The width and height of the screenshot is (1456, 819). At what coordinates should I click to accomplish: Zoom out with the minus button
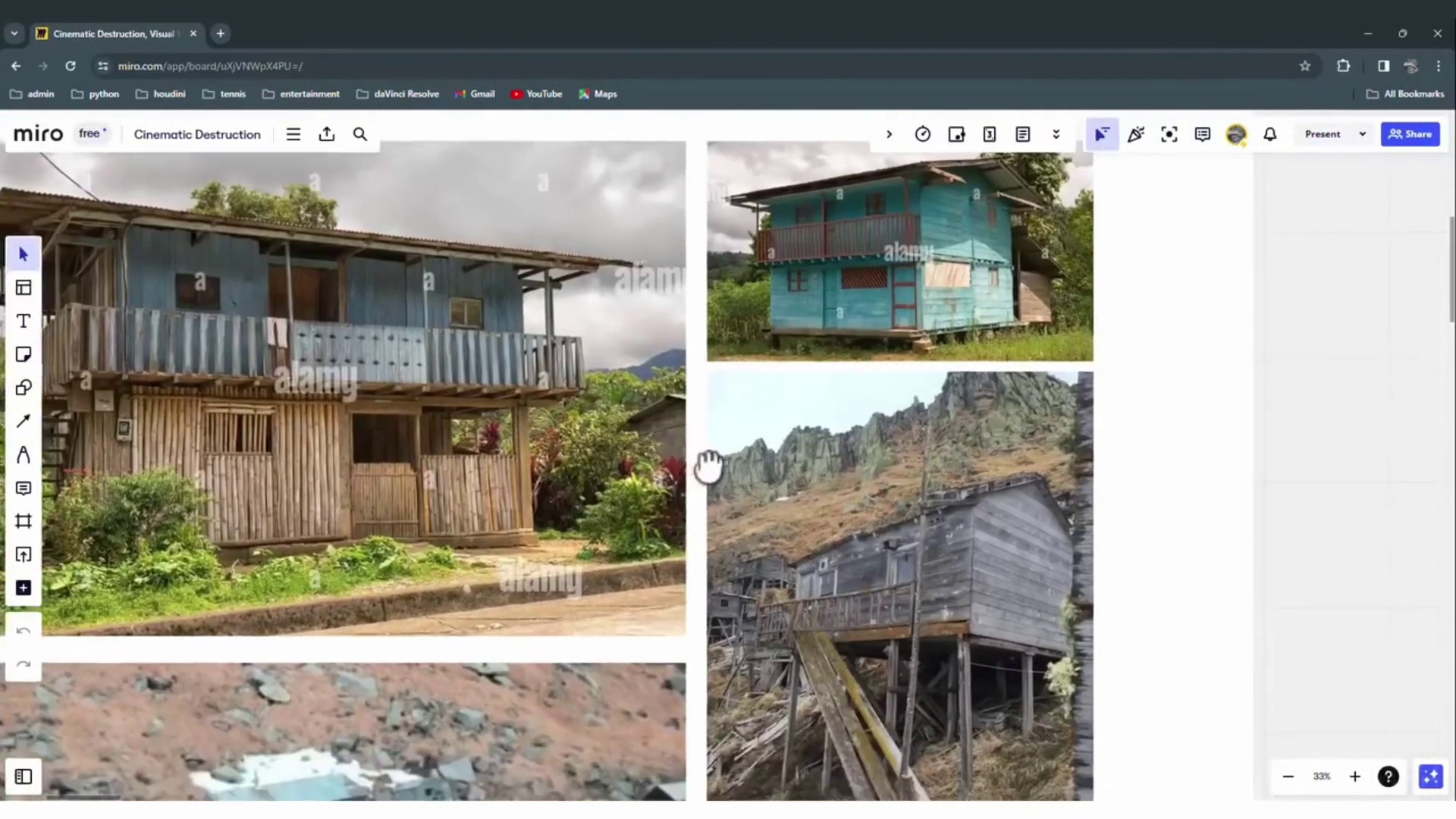[1288, 777]
